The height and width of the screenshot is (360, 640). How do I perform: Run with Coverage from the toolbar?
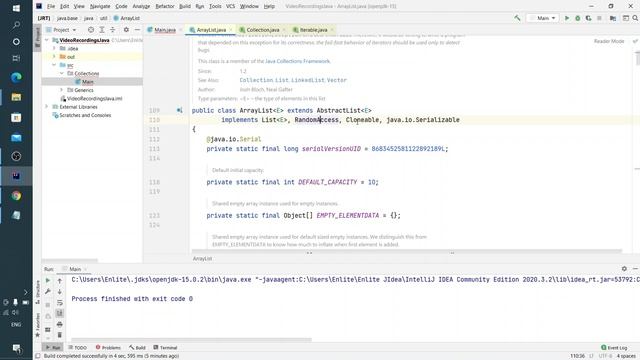click(x=588, y=18)
